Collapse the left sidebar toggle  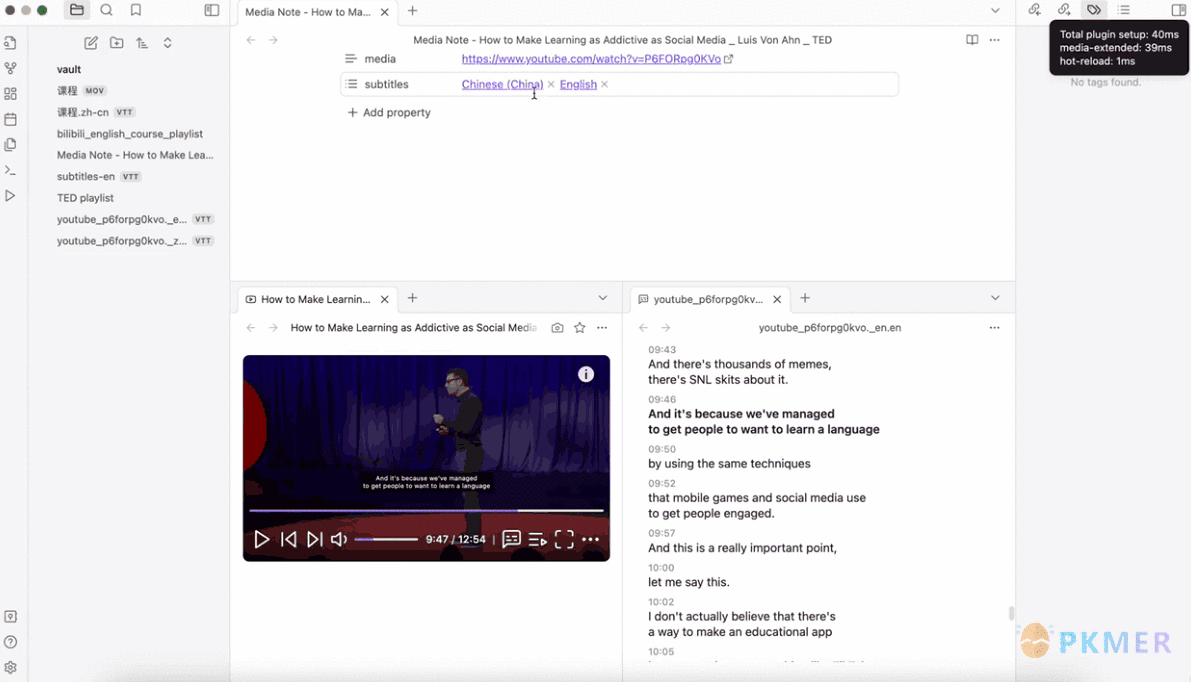click(212, 10)
